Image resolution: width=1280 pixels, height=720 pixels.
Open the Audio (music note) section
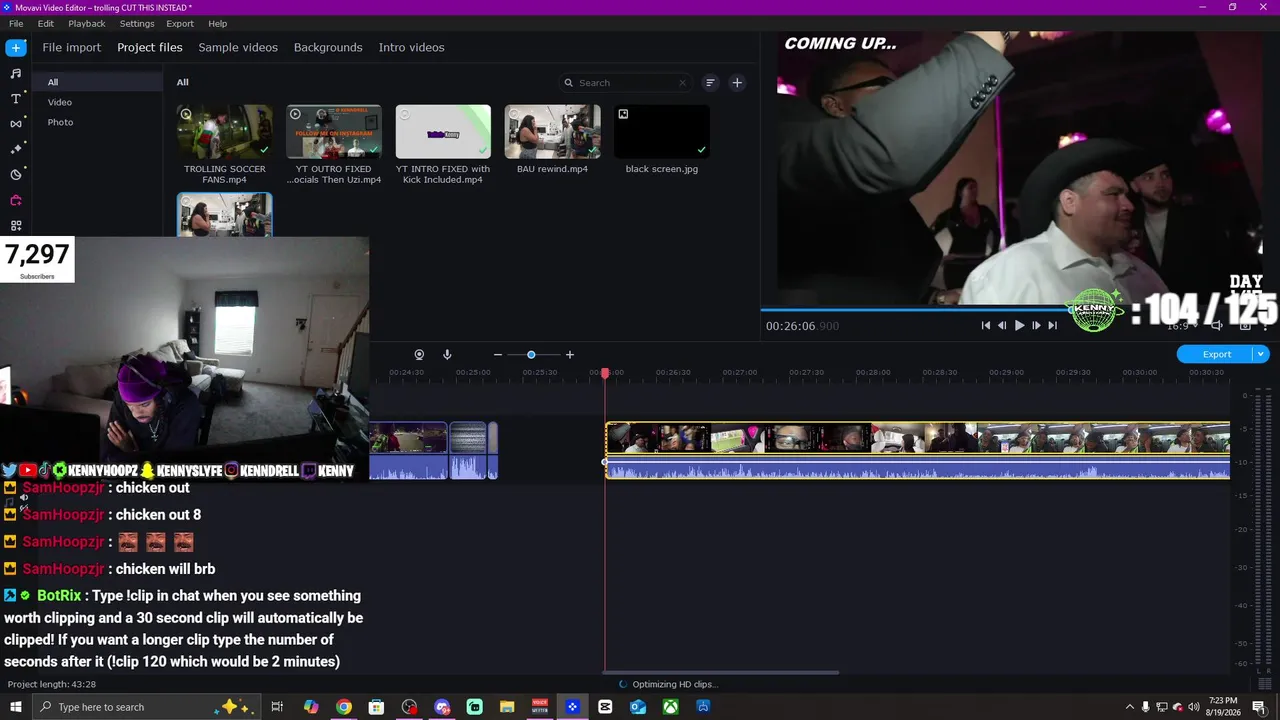(x=16, y=73)
